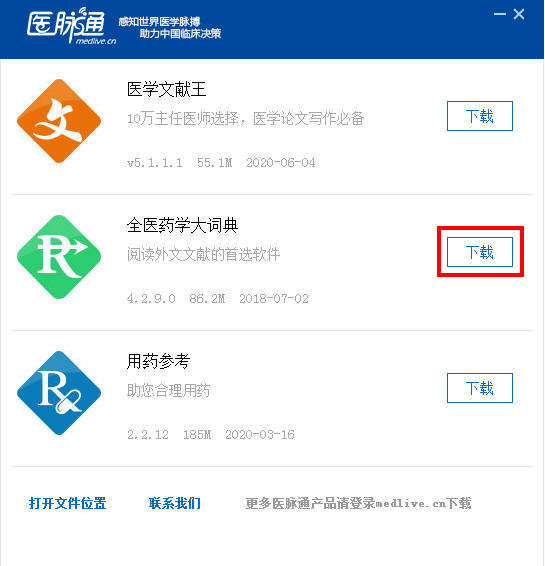
Task: Select the 全医药学大词典 title text
Action: coord(182,225)
